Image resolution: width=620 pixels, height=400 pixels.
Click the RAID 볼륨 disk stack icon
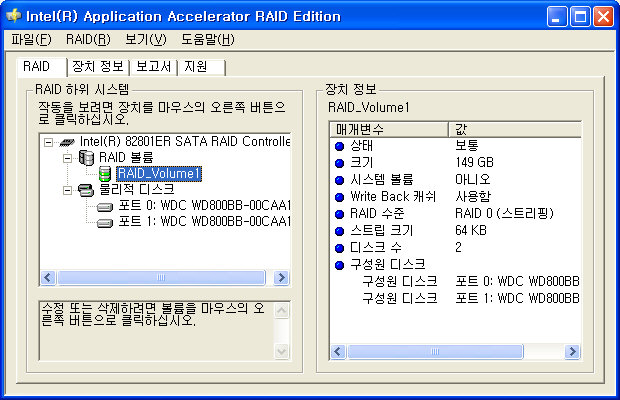[x=86, y=158]
